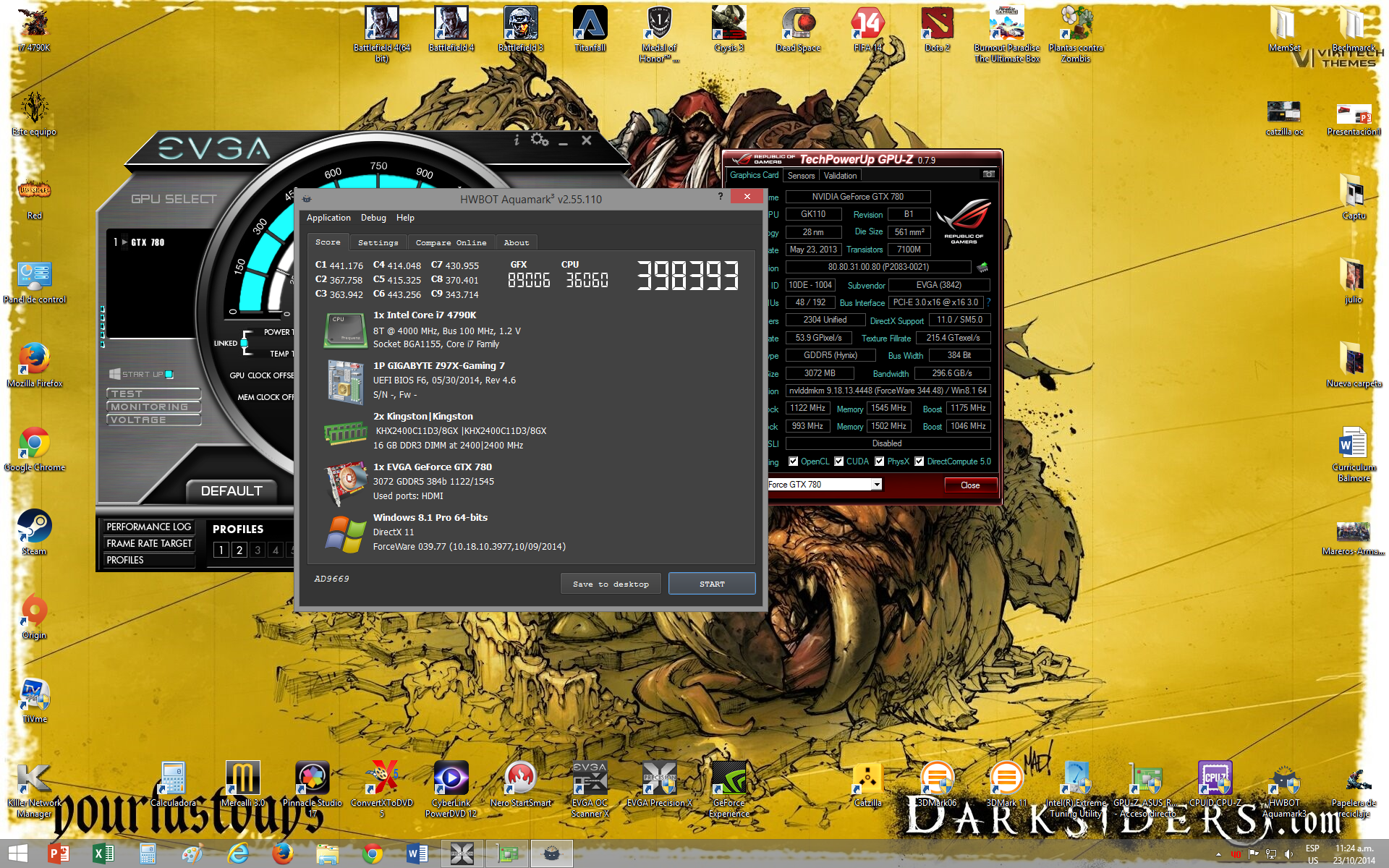Click the graphics card icon in Aquamark
Image resolution: width=1389 pixels, height=868 pixels.
coord(345,482)
